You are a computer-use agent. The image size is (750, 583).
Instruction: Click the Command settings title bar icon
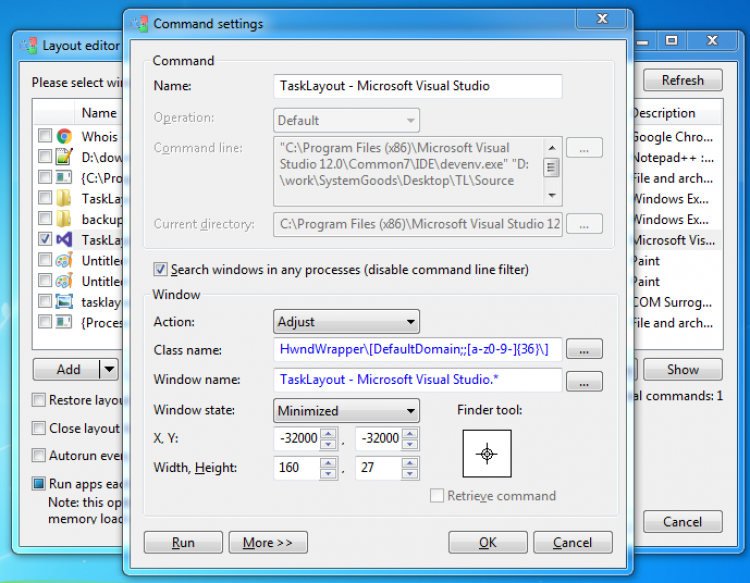(140, 23)
